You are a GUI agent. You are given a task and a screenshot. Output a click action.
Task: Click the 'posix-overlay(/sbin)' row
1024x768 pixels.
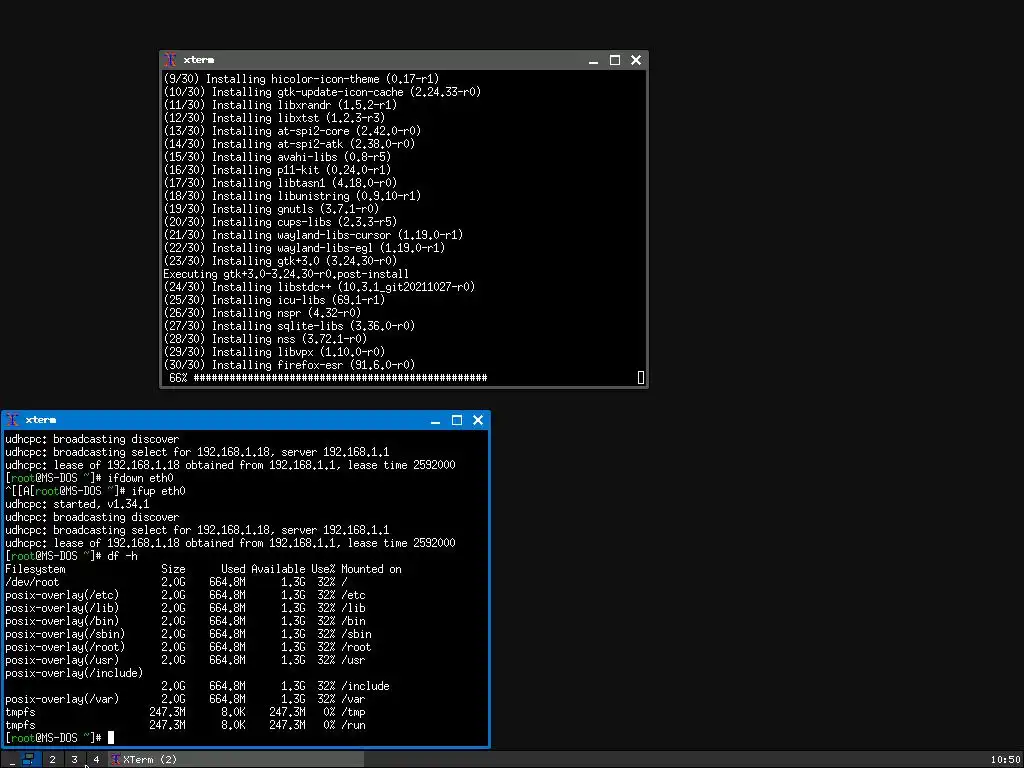[x=189, y=634]
